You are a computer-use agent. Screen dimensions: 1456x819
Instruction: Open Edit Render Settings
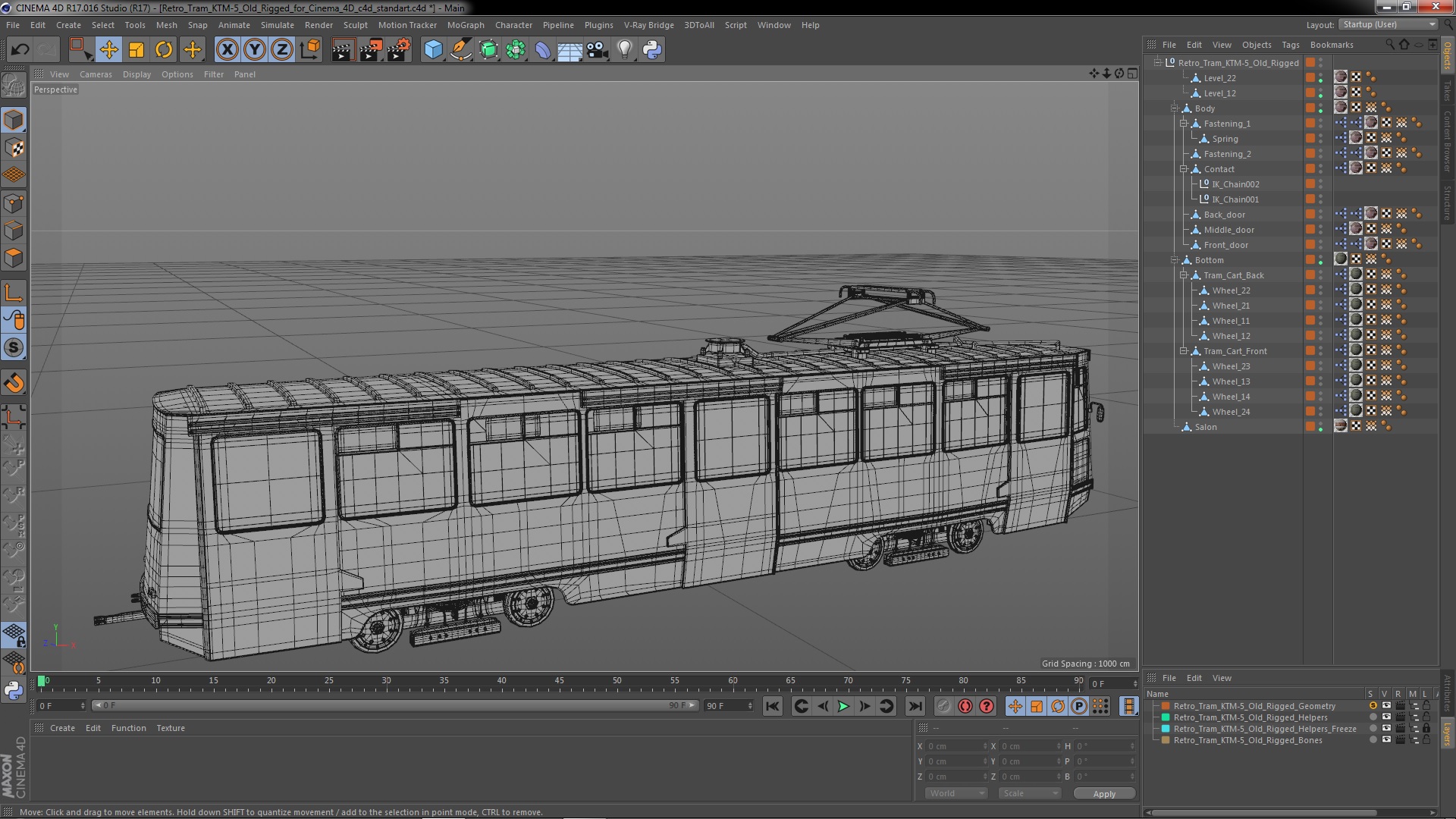click(399, 50)
